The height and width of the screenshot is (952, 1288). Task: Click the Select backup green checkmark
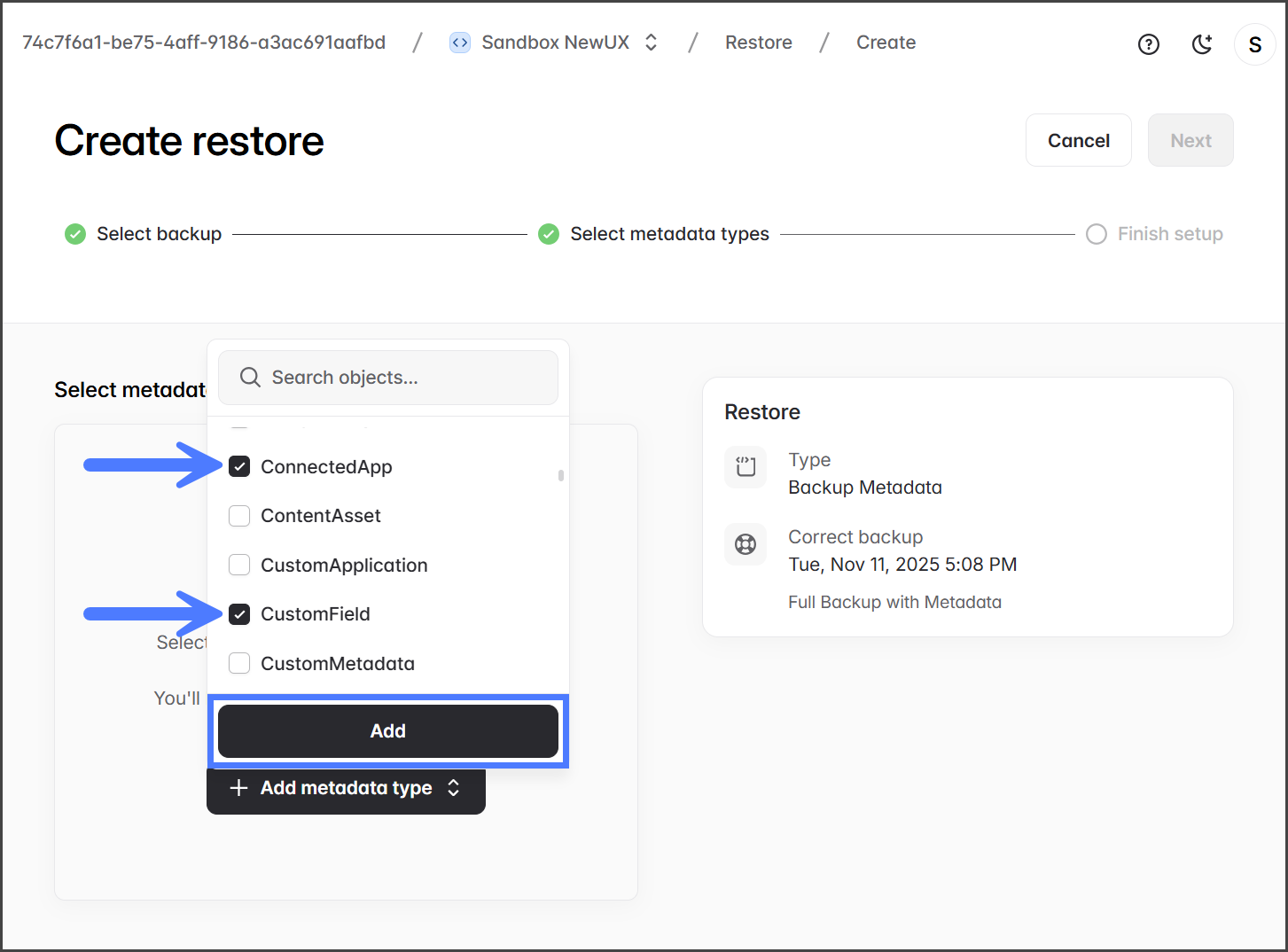(75, 234)
